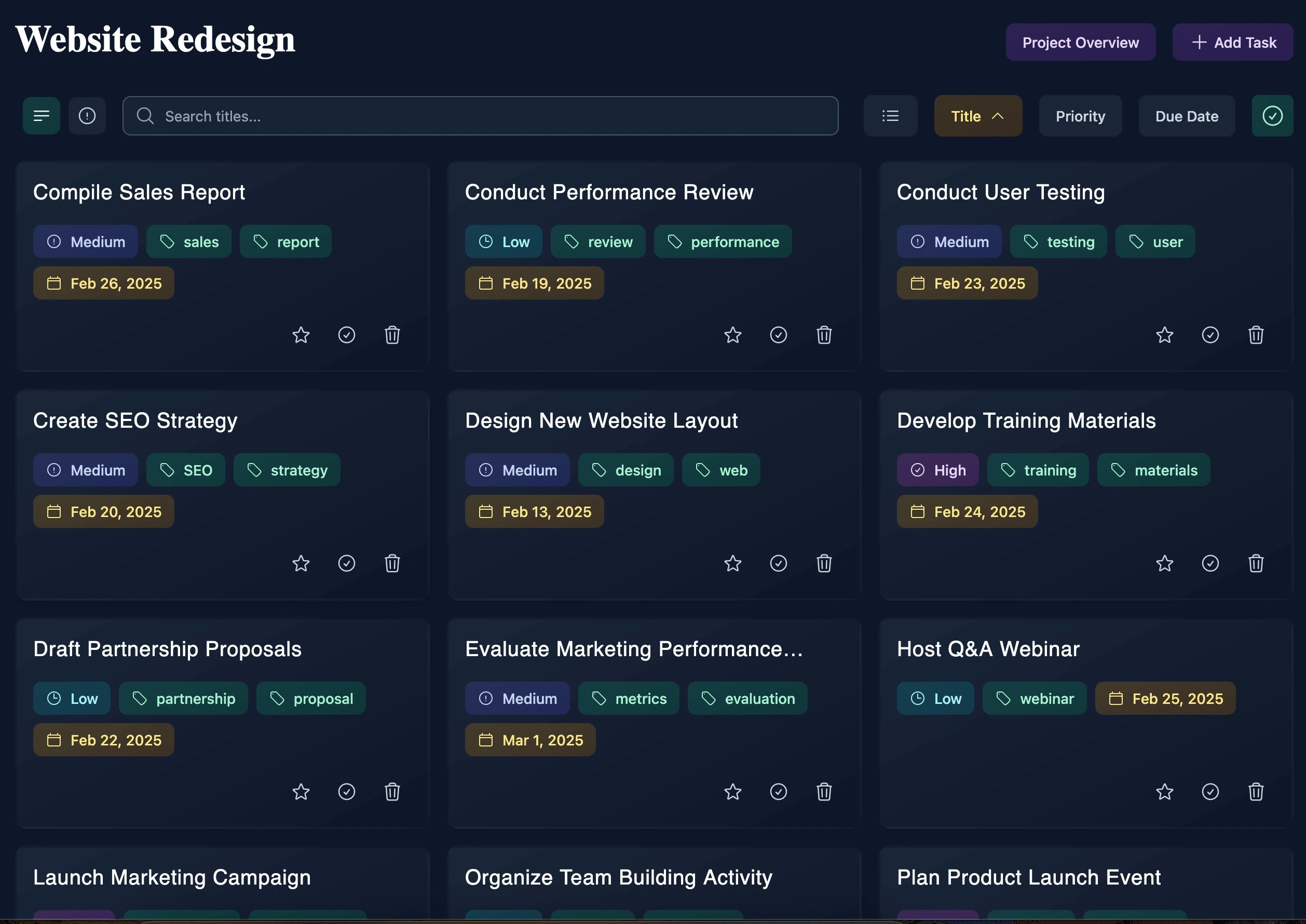
Task: Mark Design New Website Layout complete
Action: [x=778, y=564]
